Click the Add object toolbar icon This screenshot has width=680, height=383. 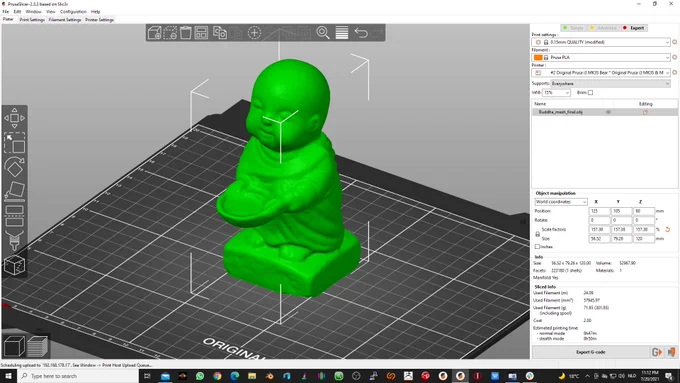pos(154,33)
